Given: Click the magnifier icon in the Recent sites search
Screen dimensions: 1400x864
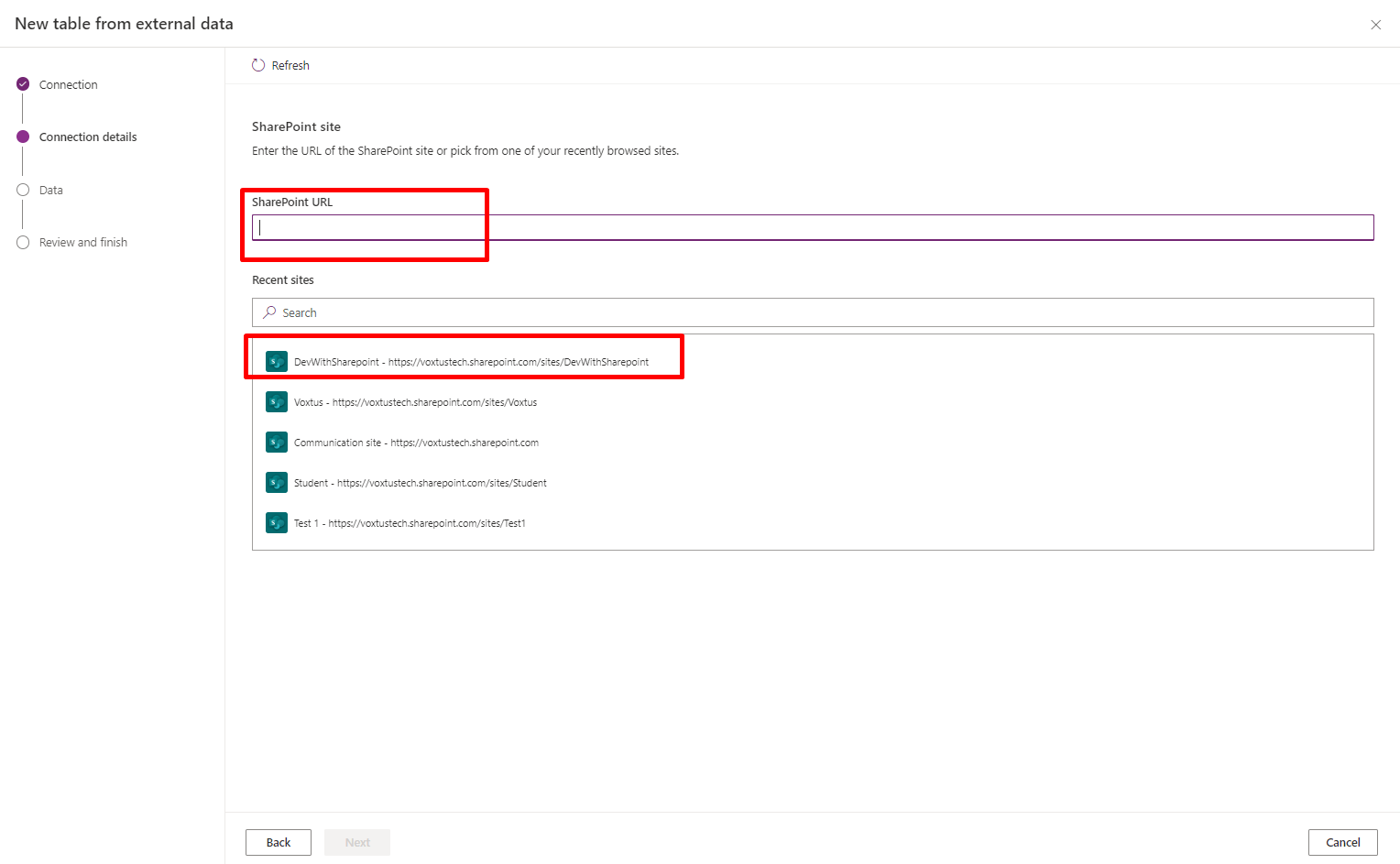Looking at the screenshot, I should tap(269, 312).
